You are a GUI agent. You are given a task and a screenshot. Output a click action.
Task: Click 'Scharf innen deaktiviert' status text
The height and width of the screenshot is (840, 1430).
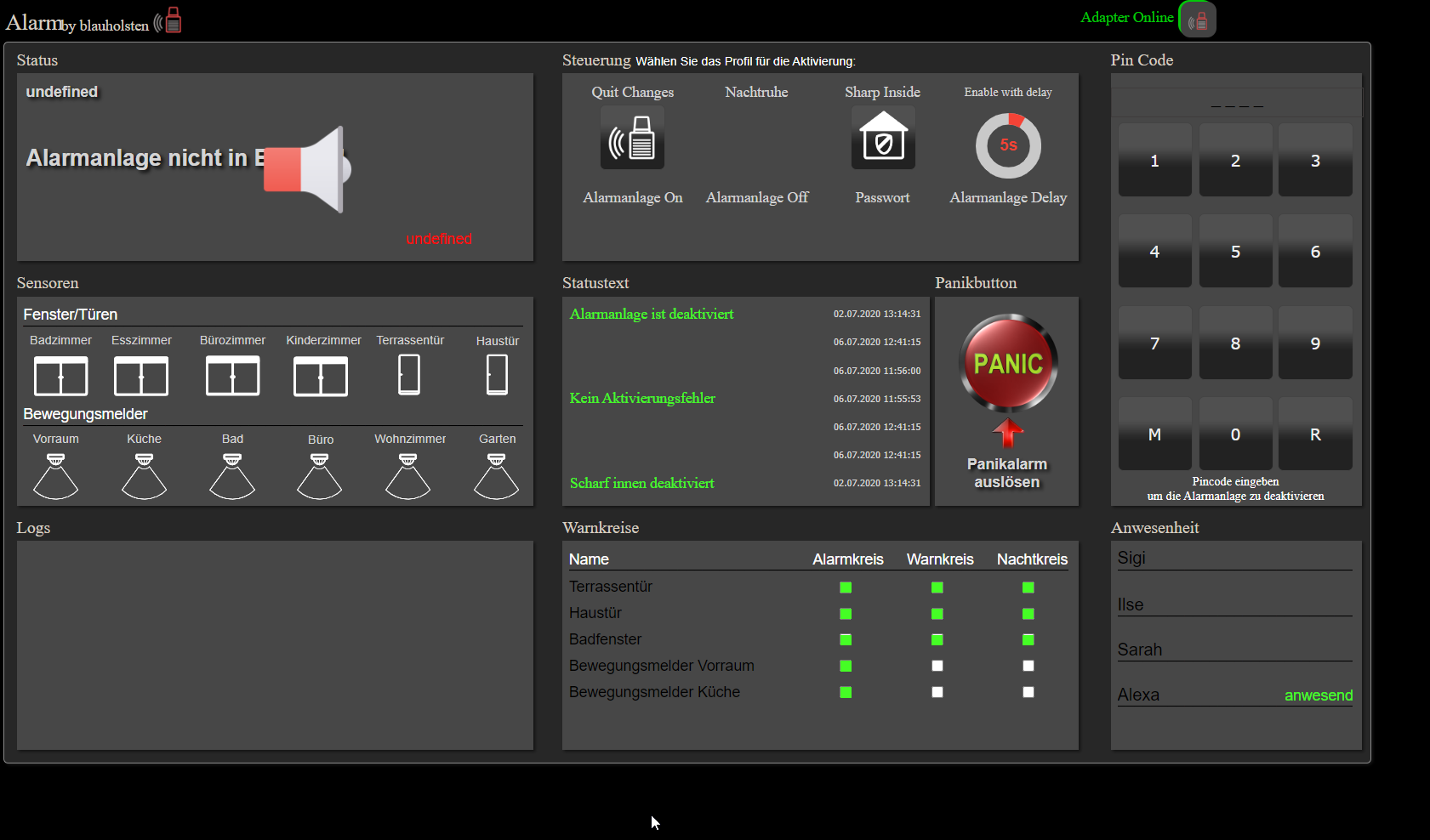point(641,483)
